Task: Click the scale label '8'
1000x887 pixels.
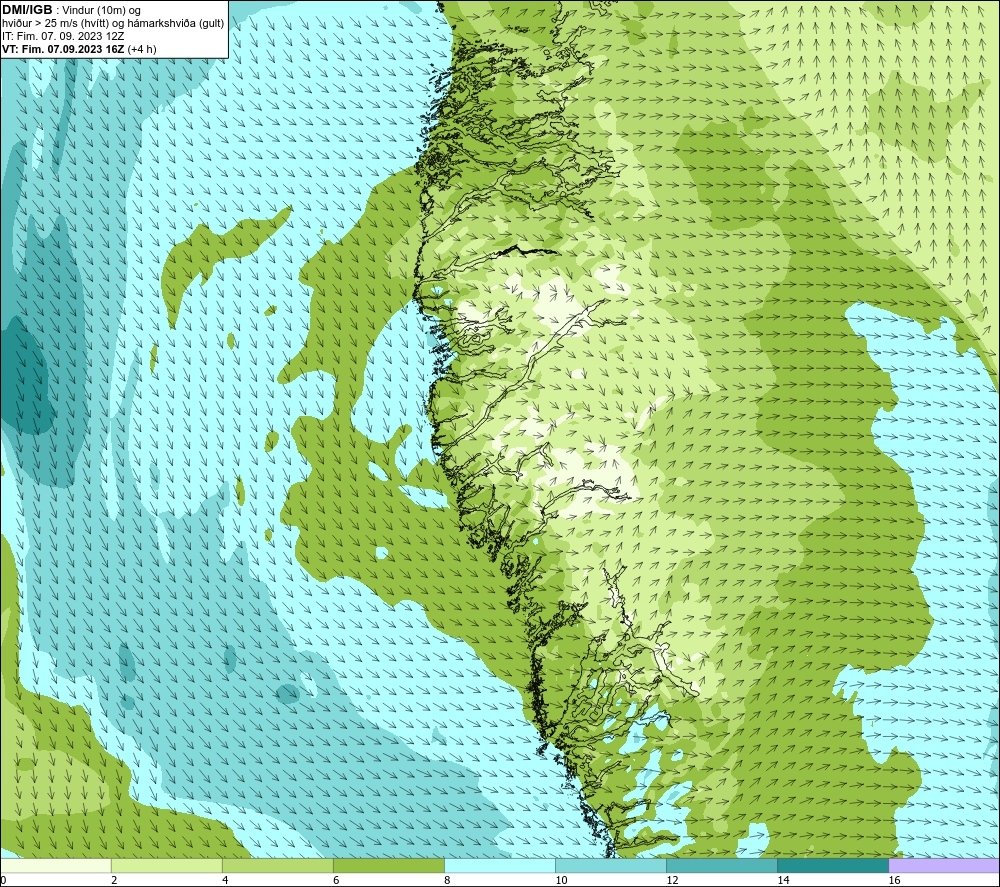Action: coord(446,880)
